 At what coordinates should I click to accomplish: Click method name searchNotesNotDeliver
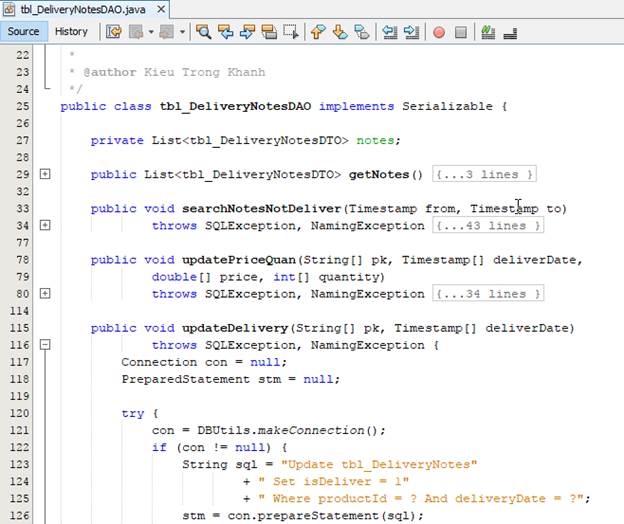tap(261, 208)
